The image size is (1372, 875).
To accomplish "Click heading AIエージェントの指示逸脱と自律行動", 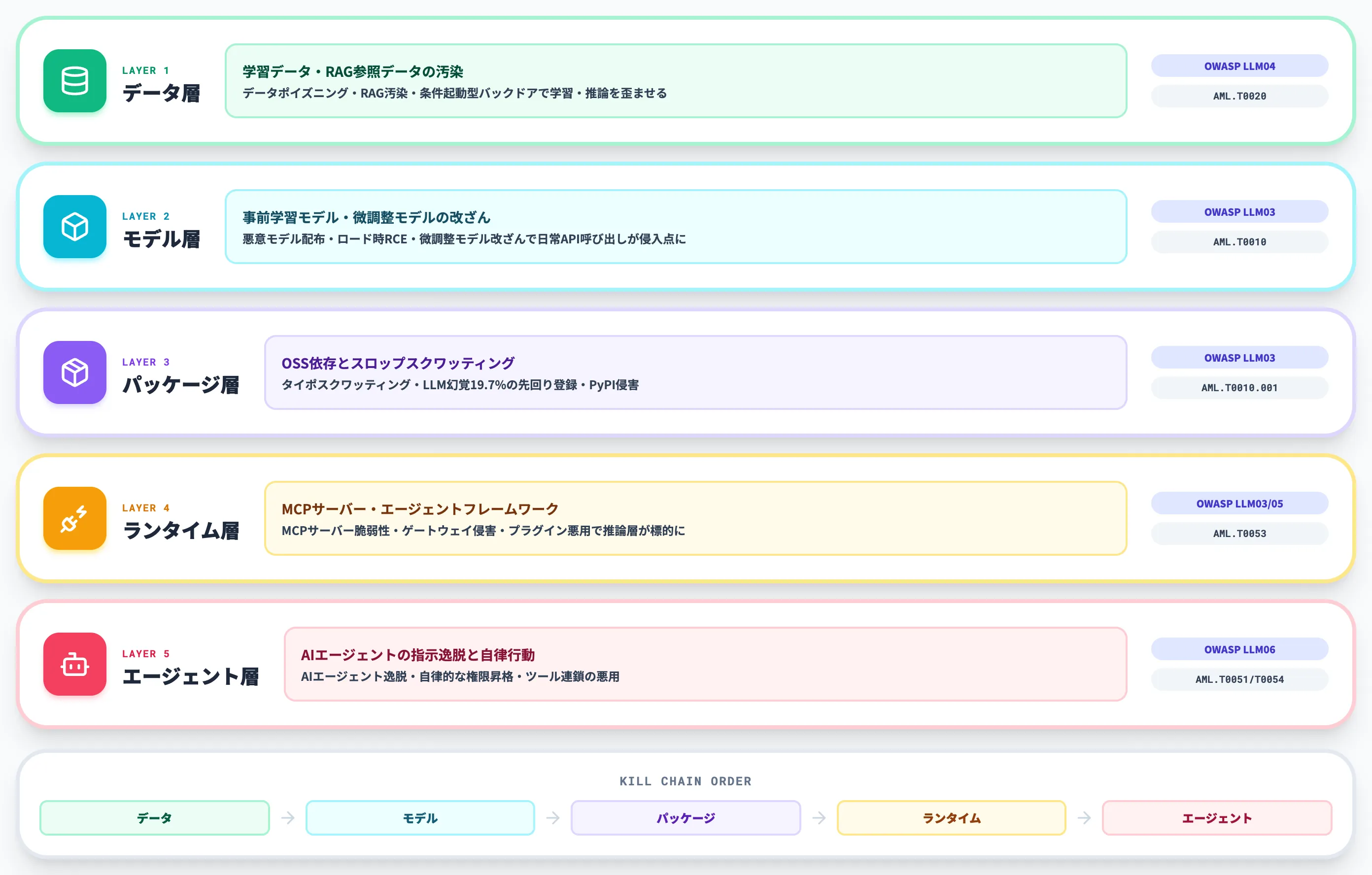I will (417, 655).
